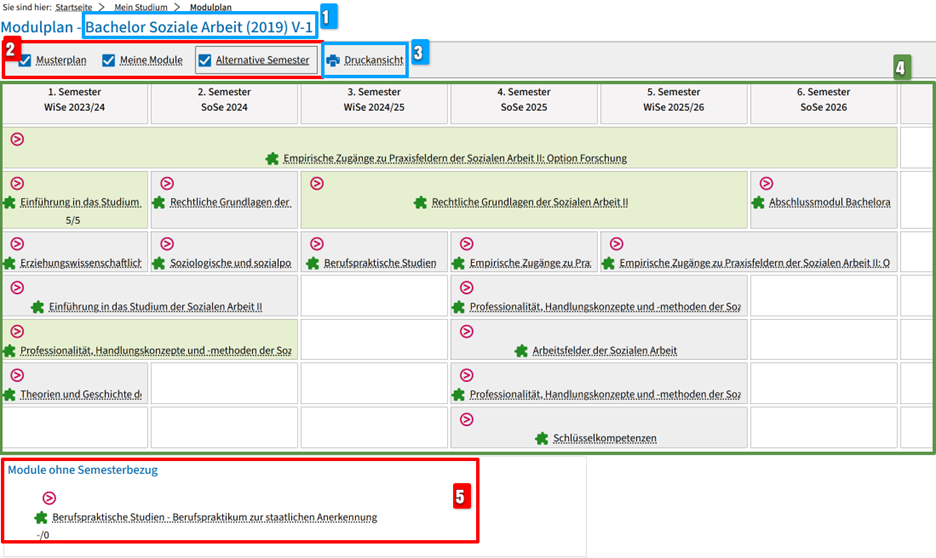The image size is (936, 558).
Task: Toggle the Meine Module checkbox
Action: 109,61
